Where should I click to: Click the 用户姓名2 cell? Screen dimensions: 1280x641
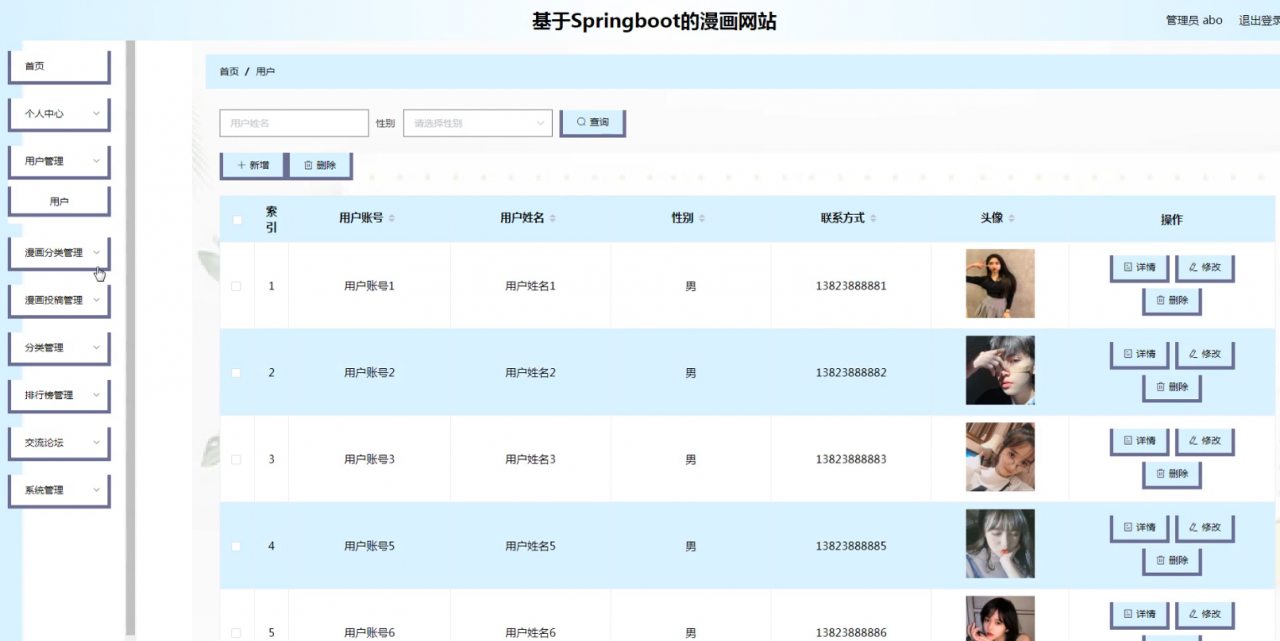[x=530, y=373]
